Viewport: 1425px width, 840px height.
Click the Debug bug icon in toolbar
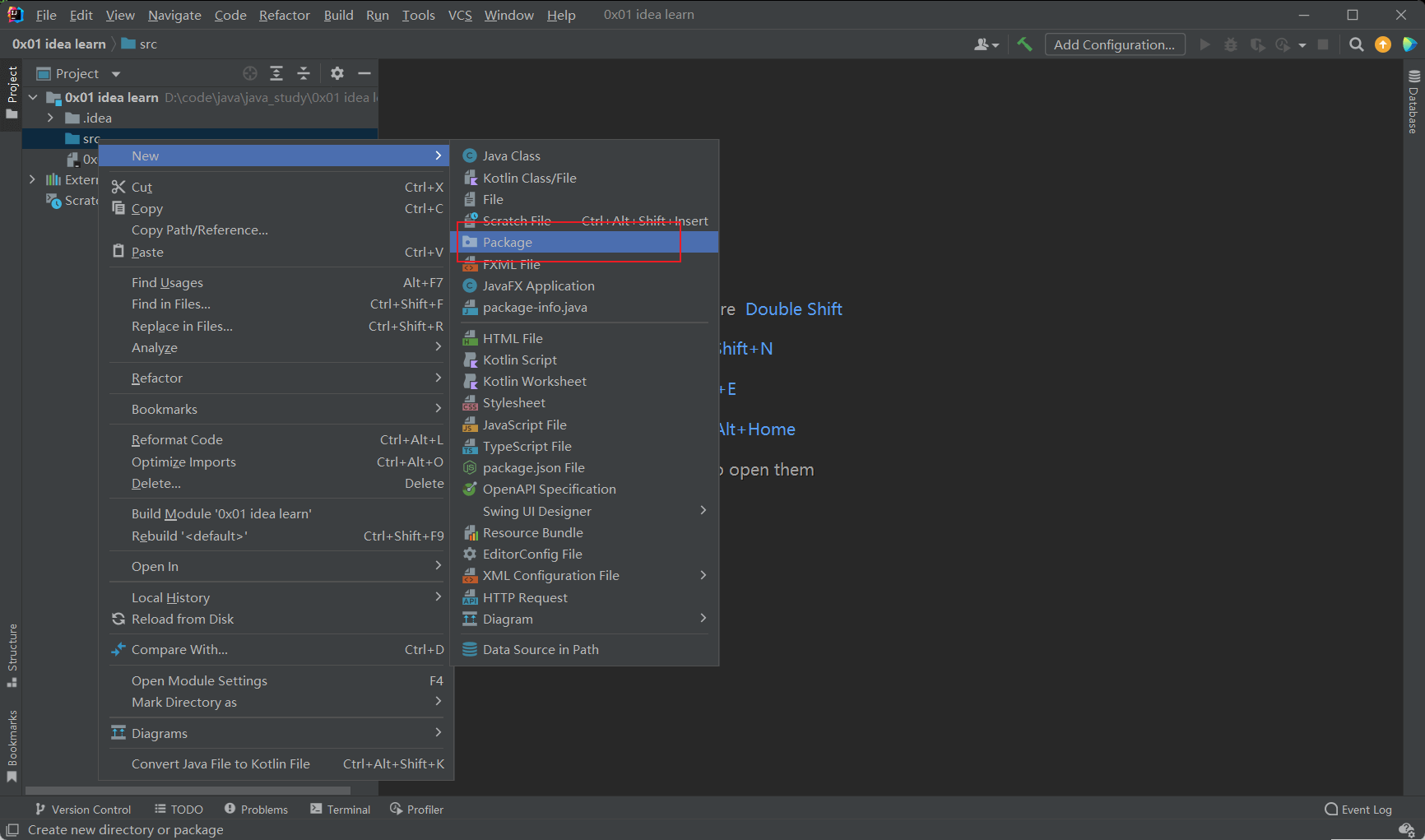[1231, 44]
